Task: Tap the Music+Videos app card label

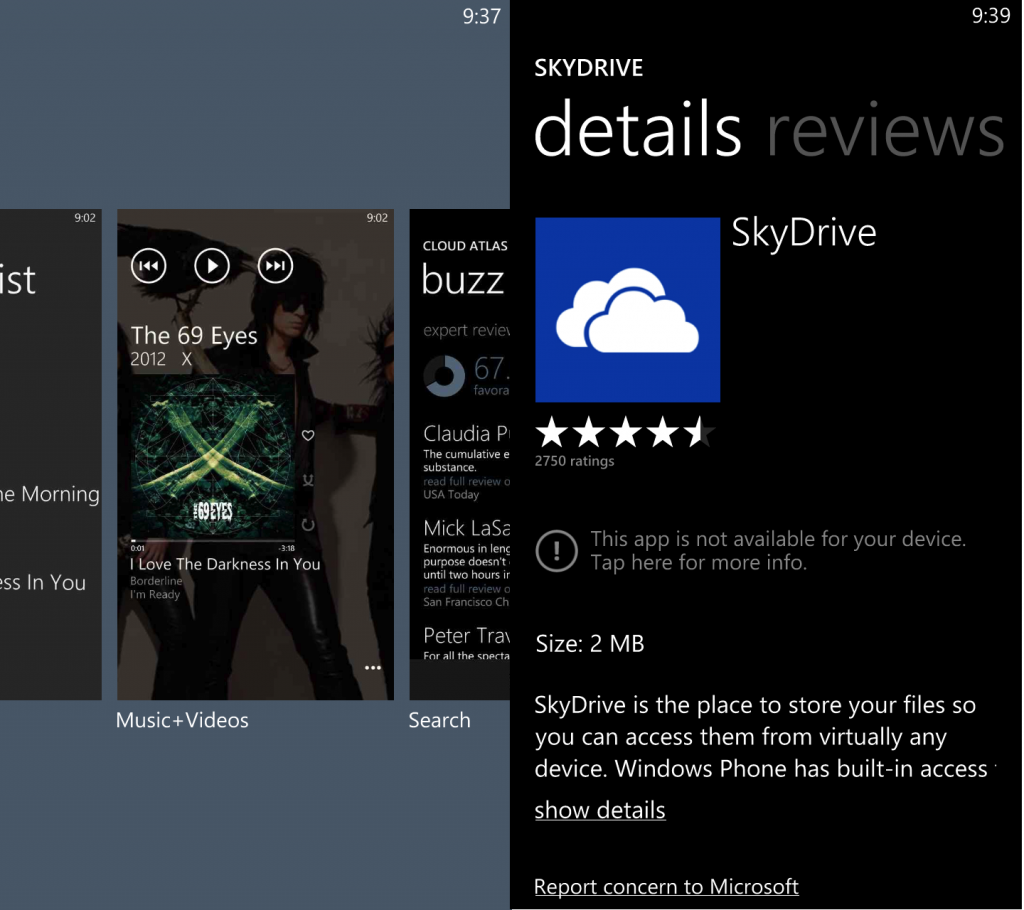Action: 182,720
